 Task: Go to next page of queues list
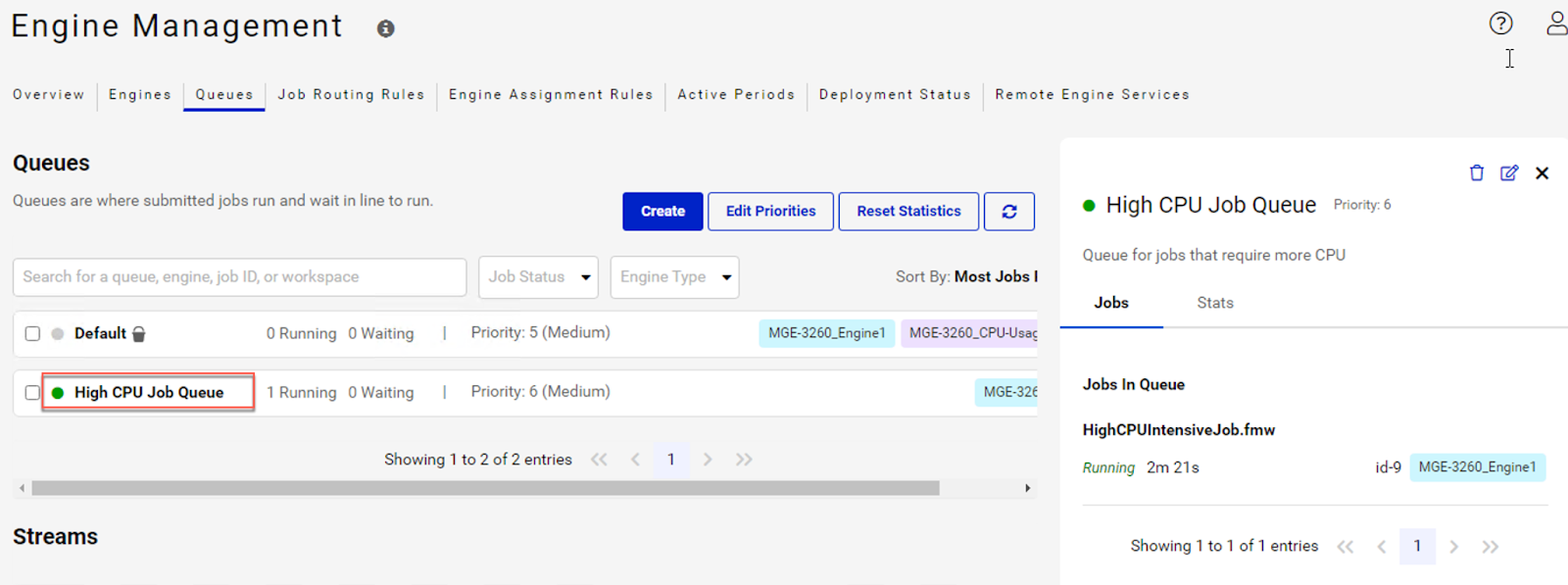click(x=708, y=460)
